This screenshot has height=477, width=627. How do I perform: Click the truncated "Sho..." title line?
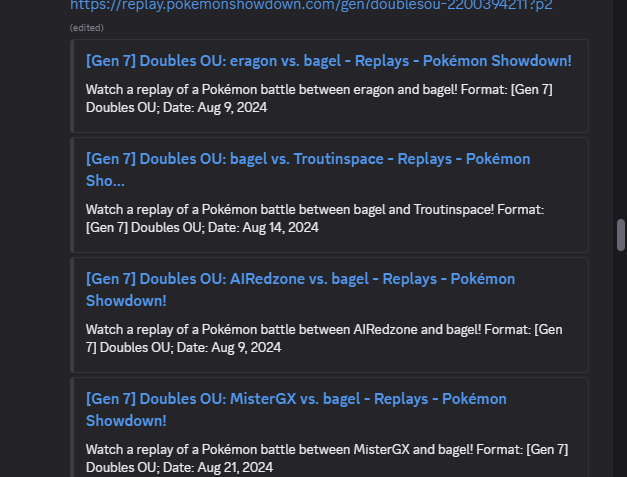click(x=105, y=181)
